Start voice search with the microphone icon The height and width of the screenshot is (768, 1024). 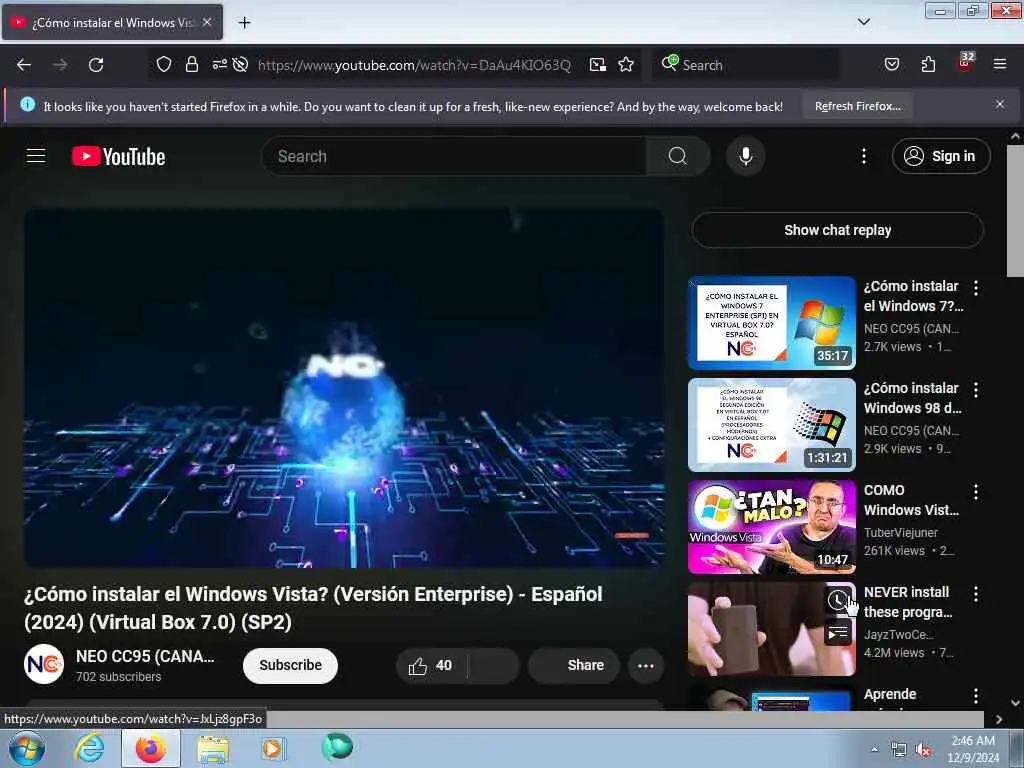746,156
